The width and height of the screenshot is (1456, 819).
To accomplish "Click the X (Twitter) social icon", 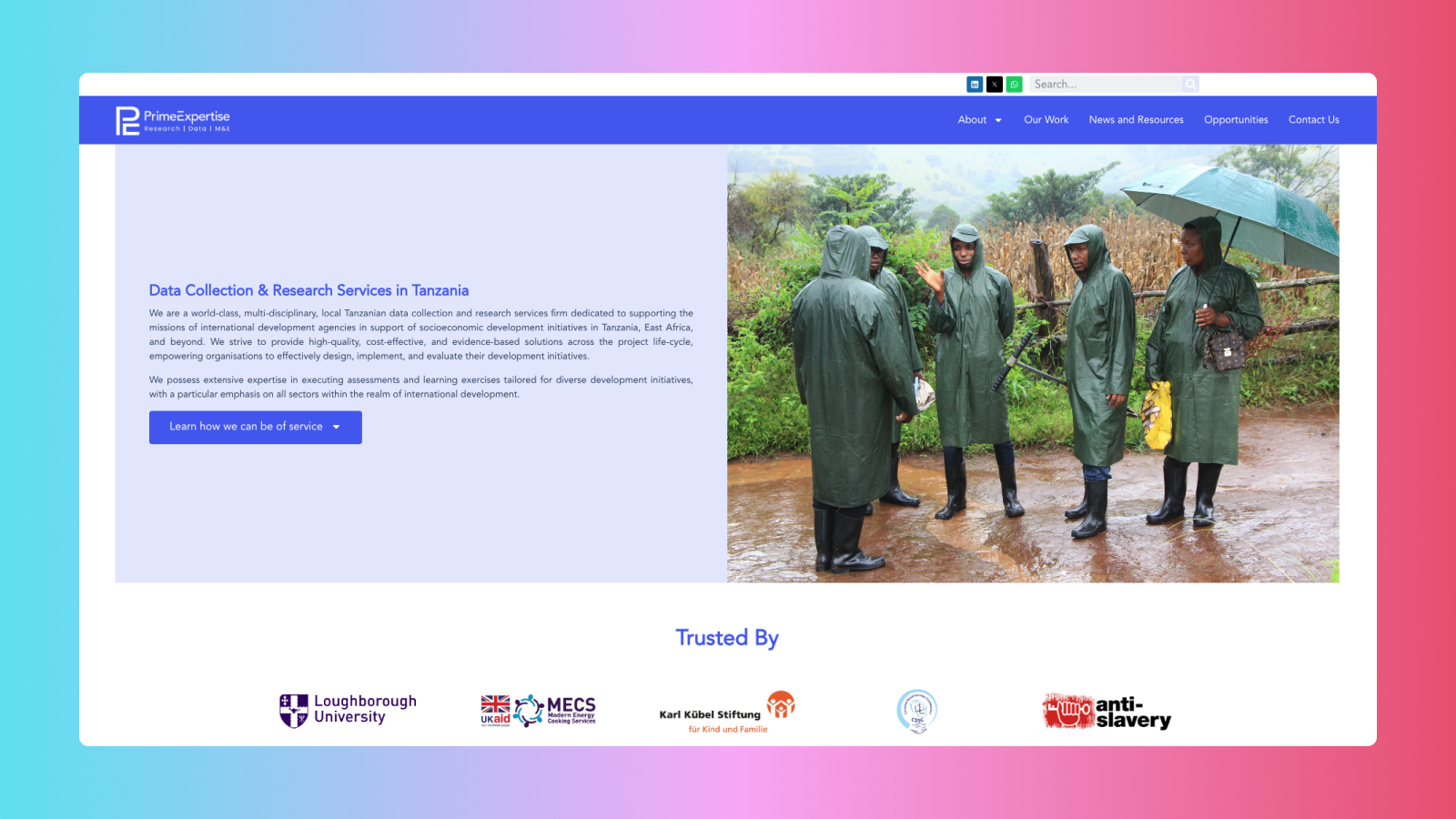I will tap(995, 85).
